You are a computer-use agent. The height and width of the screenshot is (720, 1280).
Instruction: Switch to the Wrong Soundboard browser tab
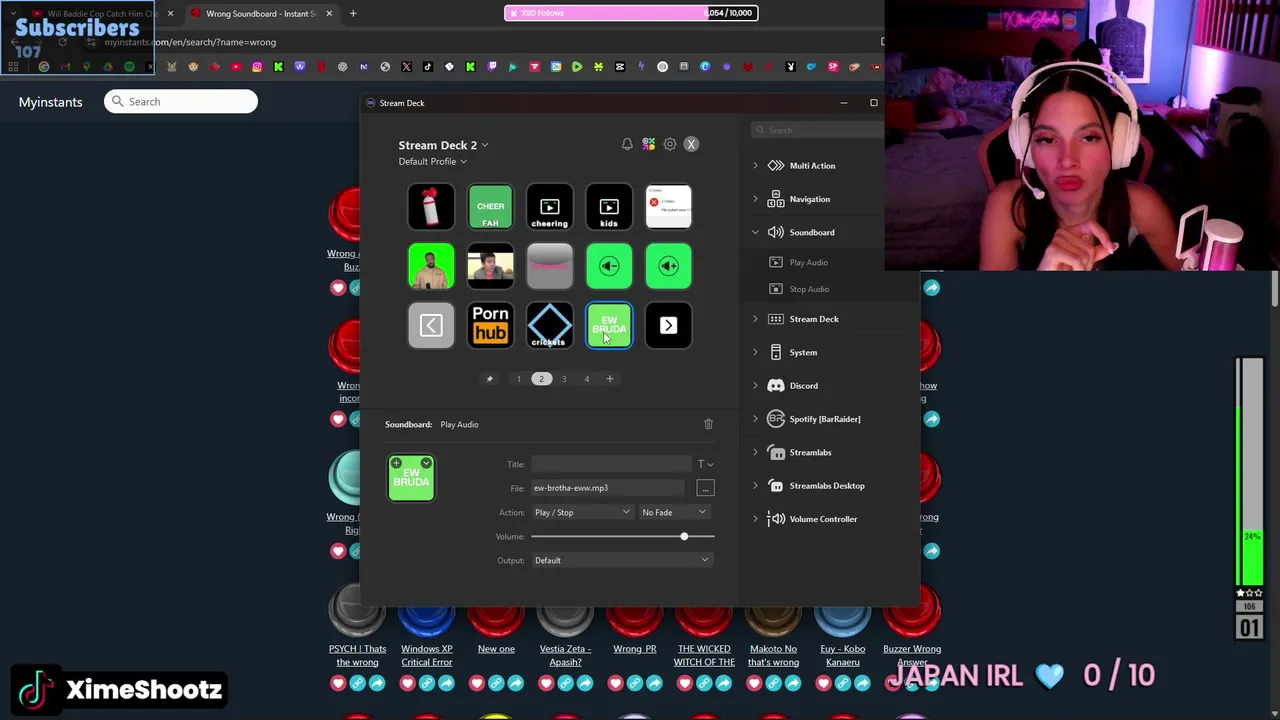coord(260,14)
